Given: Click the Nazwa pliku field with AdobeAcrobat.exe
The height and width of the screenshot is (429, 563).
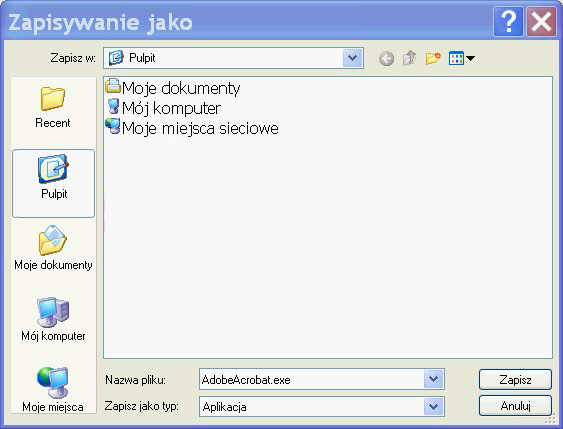Looking at the screenshot, I should (x=322, y=379).
